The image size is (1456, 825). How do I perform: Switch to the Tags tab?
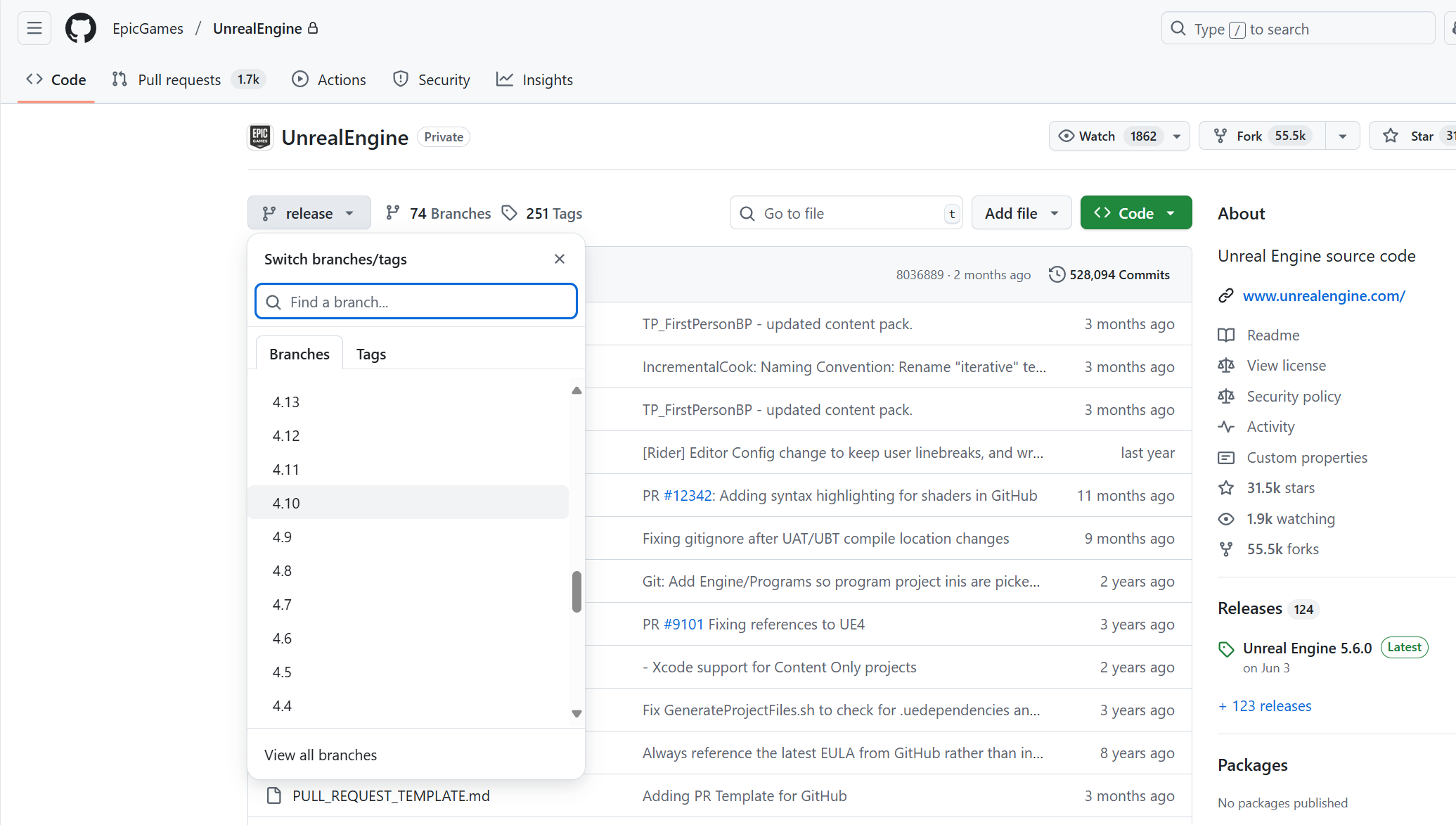coord(371,354)
